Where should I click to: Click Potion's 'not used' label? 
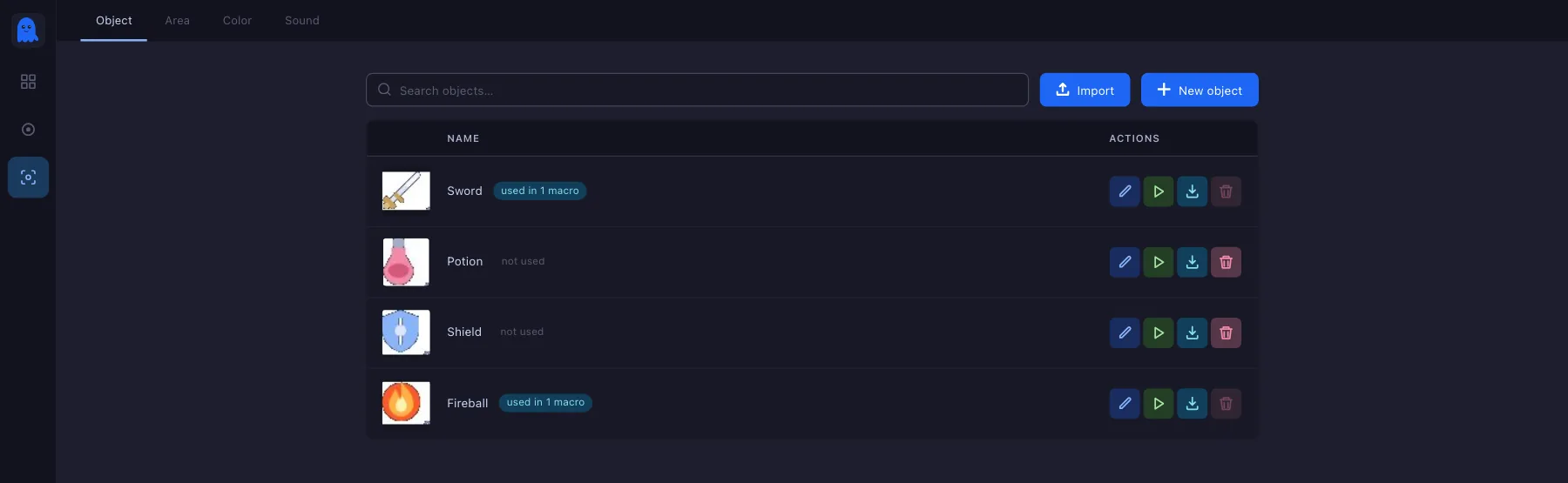[x=523, y=261]
